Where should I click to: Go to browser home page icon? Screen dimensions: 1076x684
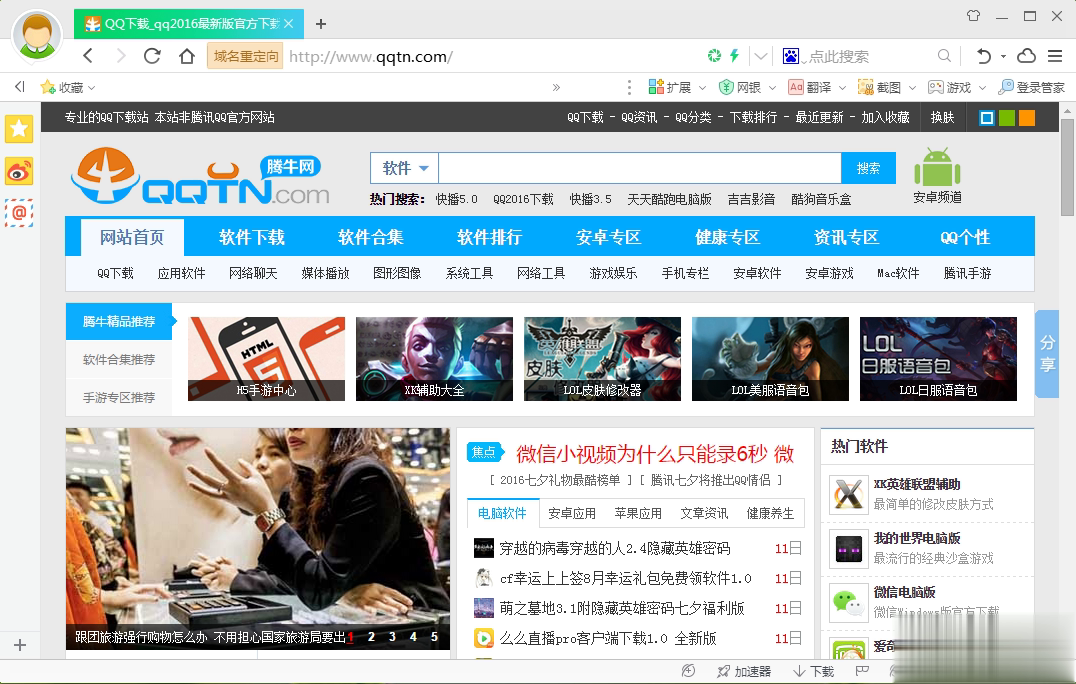(187, 56)
